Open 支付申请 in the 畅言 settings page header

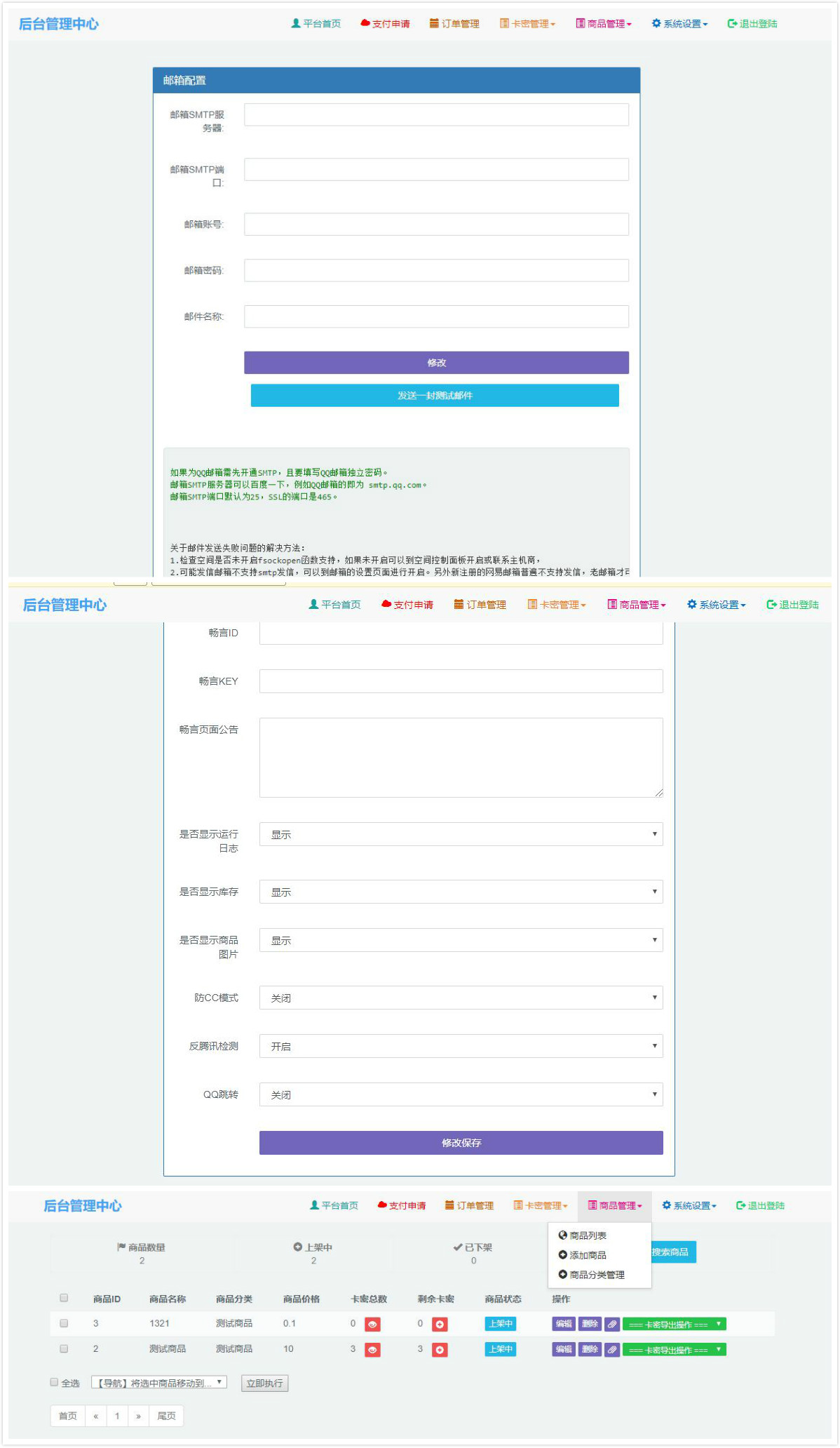[407, 605]
